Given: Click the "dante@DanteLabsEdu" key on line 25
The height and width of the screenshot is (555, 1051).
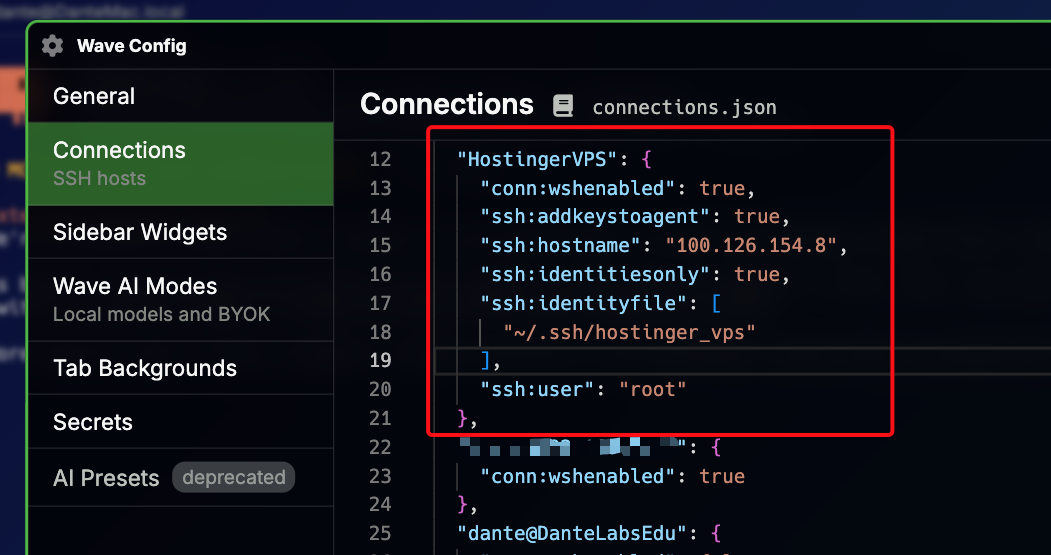Looking at the screenshot, I should (570, 534).
